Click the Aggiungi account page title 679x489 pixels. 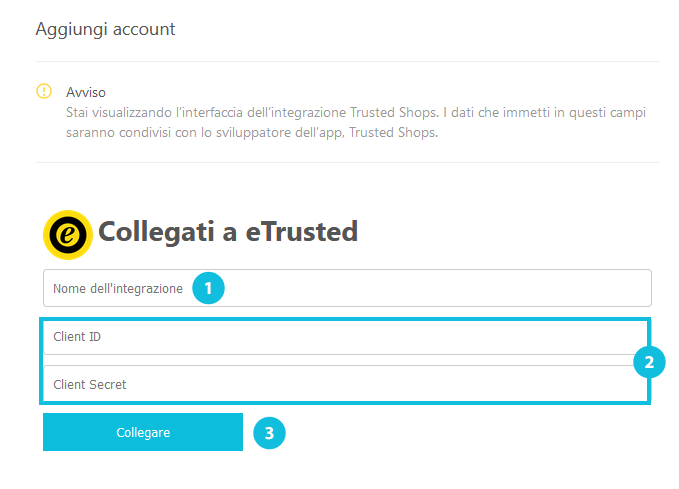coord(105,29)
